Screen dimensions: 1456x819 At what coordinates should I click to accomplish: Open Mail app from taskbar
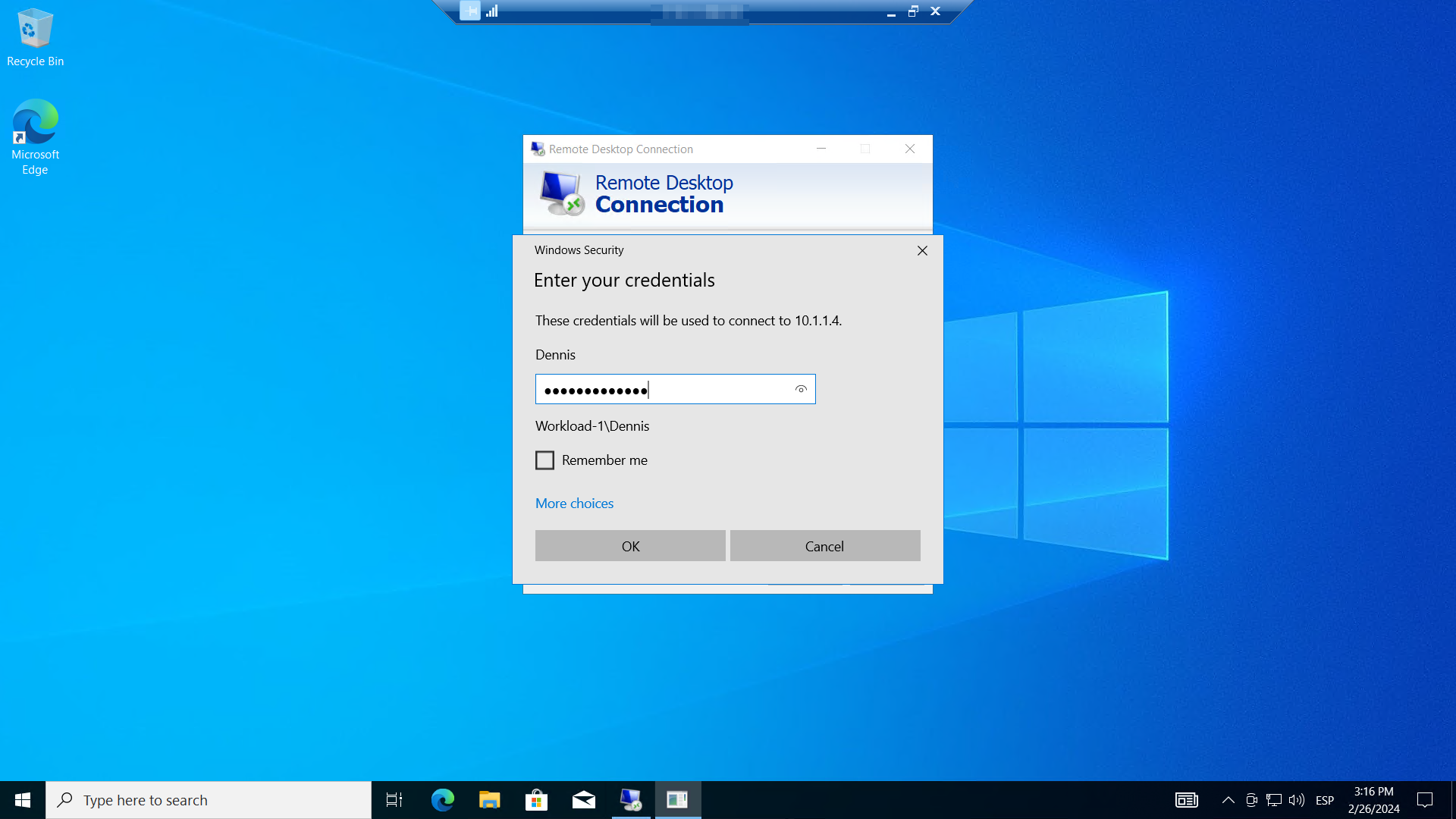click(583, 800)
